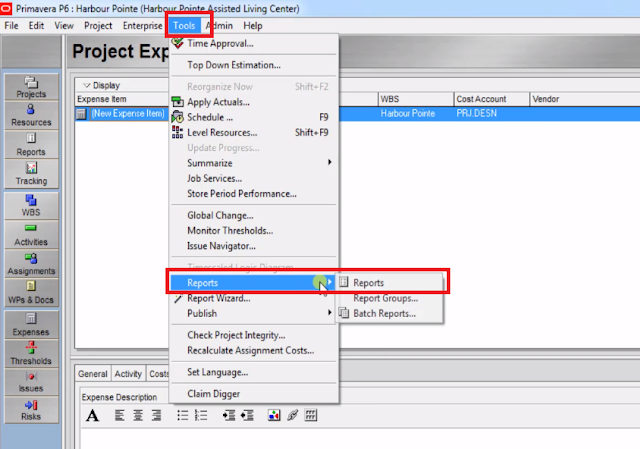Sort by Cost Account column header

[491, 99]
